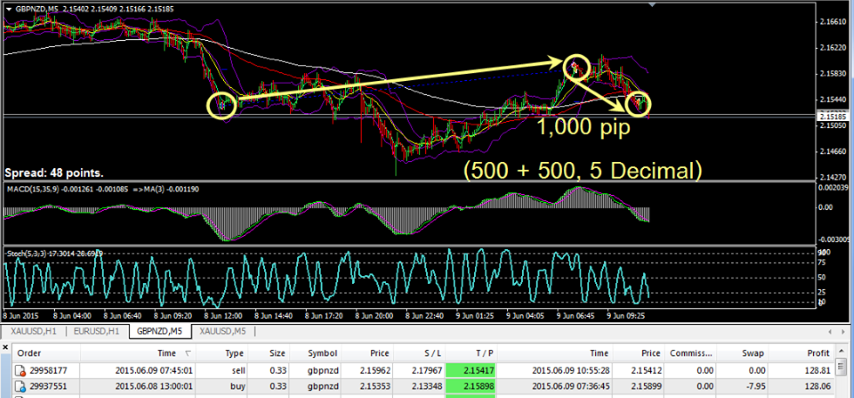
Task: Select the GBPNZD,M5 chart tab
Action: [160, 330]
